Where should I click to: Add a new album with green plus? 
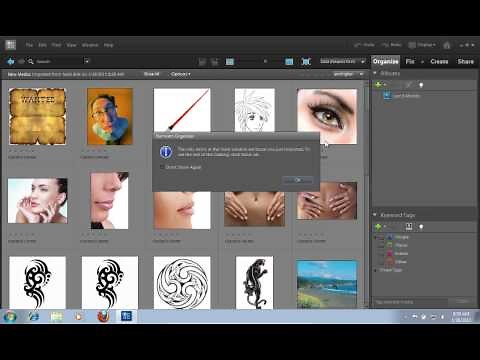(x=378, y=85)
